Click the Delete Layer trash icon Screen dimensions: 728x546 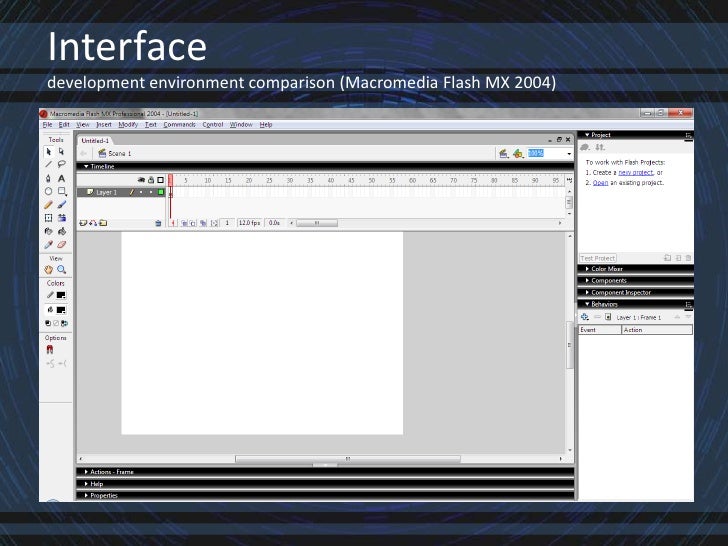[158, 223]
